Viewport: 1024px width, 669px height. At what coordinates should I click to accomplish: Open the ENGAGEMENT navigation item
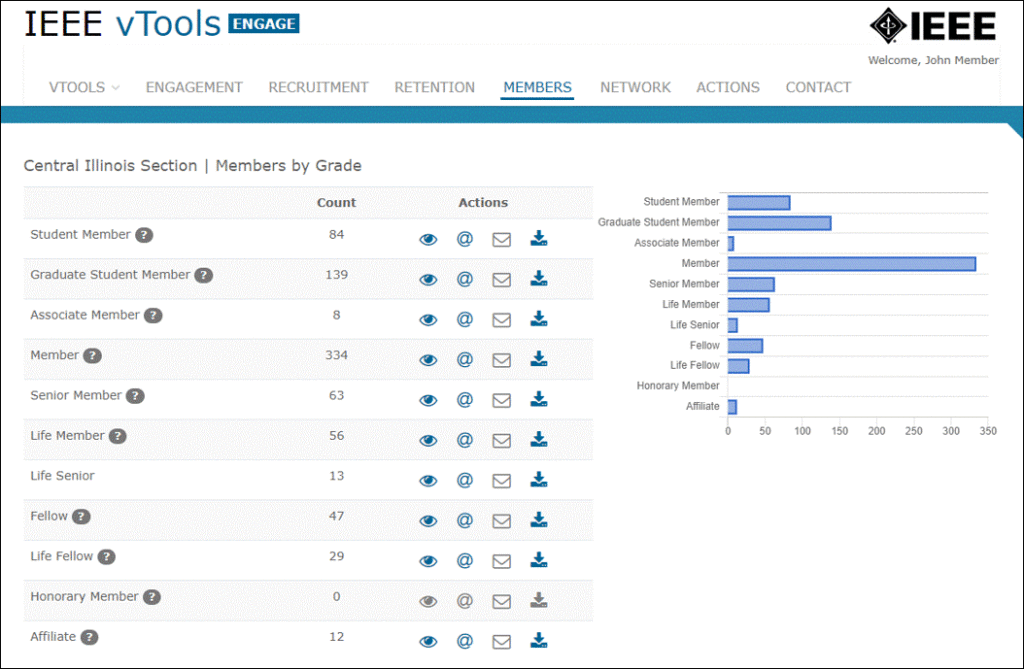(x=193, y=87)
